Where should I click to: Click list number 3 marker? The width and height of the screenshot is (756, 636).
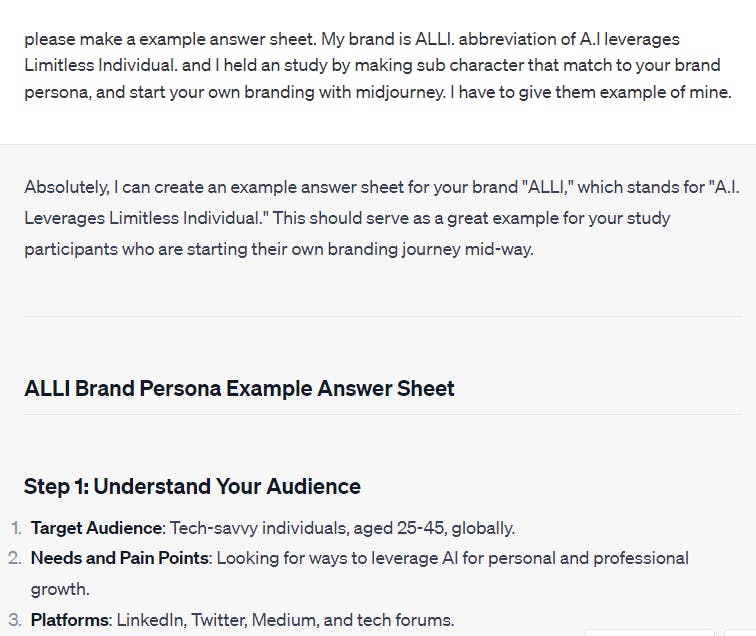coord(15,620)
